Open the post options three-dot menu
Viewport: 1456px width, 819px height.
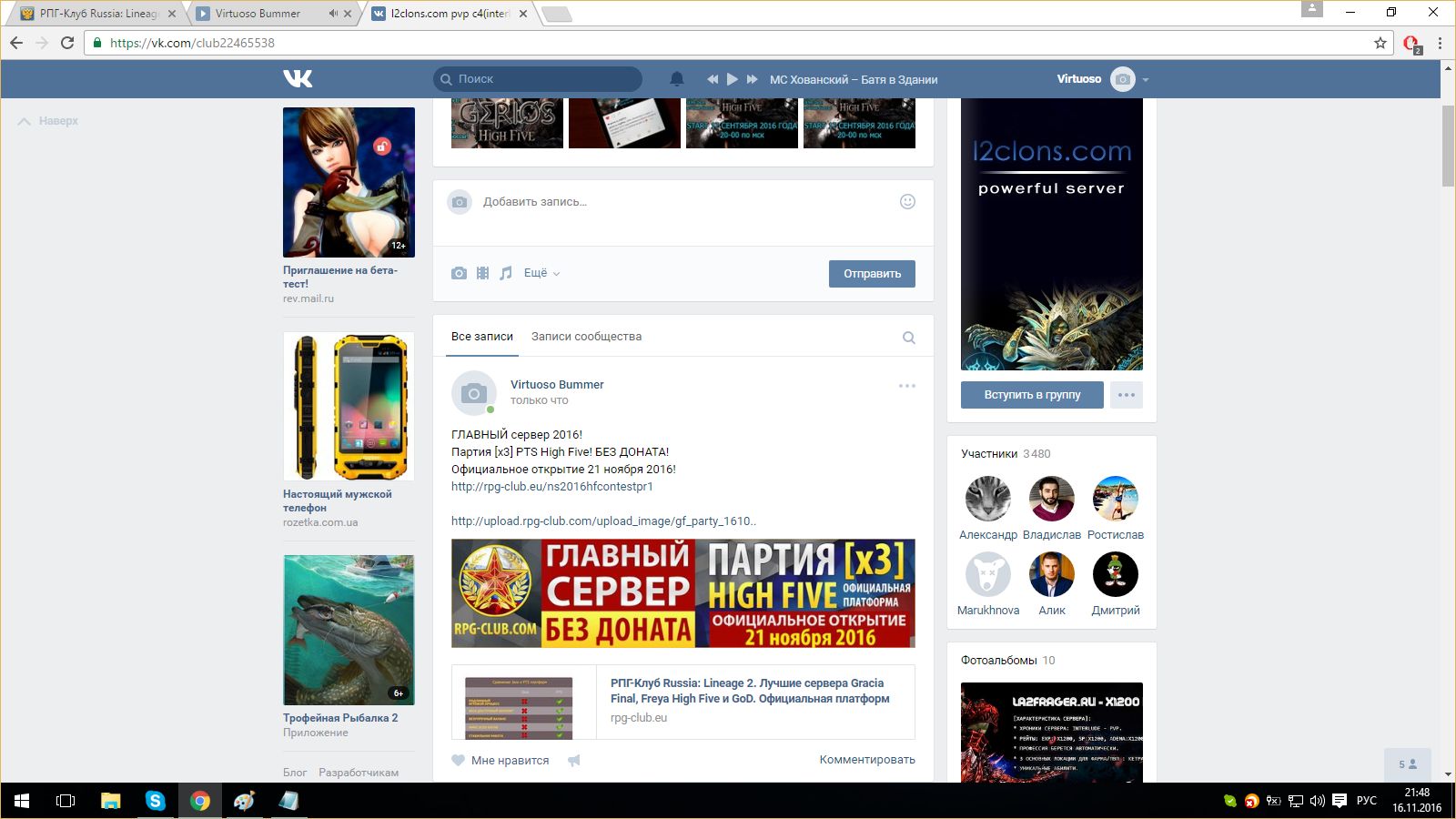[907, 386]
